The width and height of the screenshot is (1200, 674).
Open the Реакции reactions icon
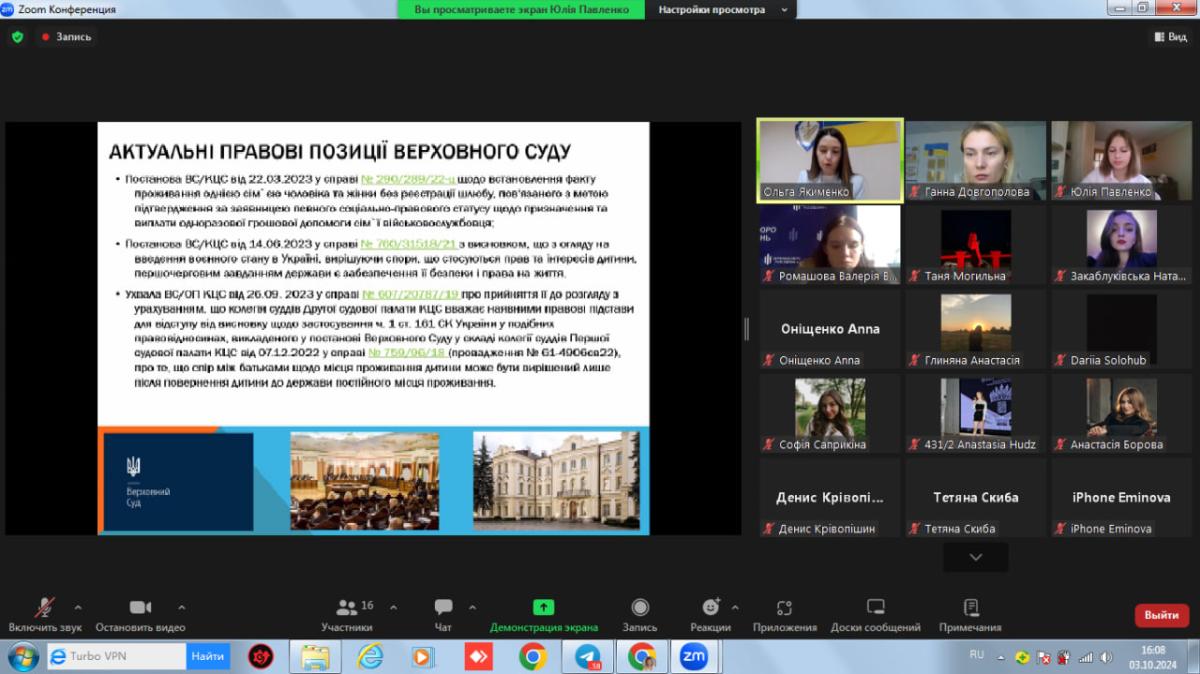coord(710,607)
